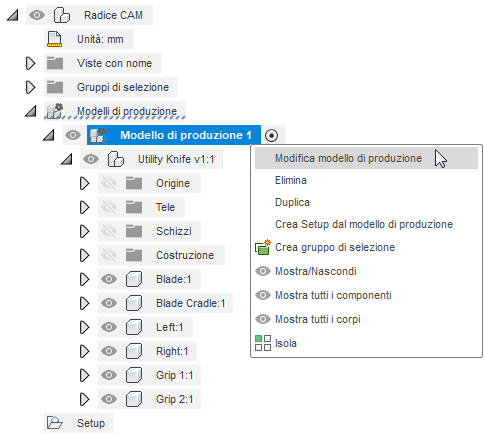Click the Modelli di produzione gear icon
Image resolution: width=484 pixels, height=438 pixels.
tap(55, 111)
